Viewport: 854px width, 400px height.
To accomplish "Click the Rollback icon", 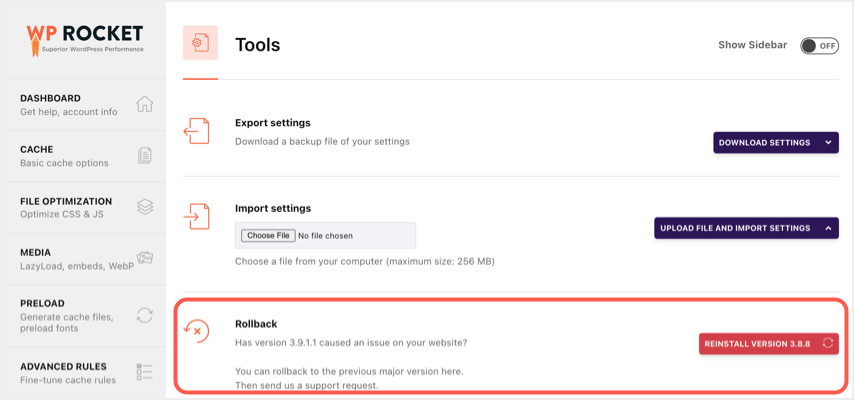I will (197, 332).
